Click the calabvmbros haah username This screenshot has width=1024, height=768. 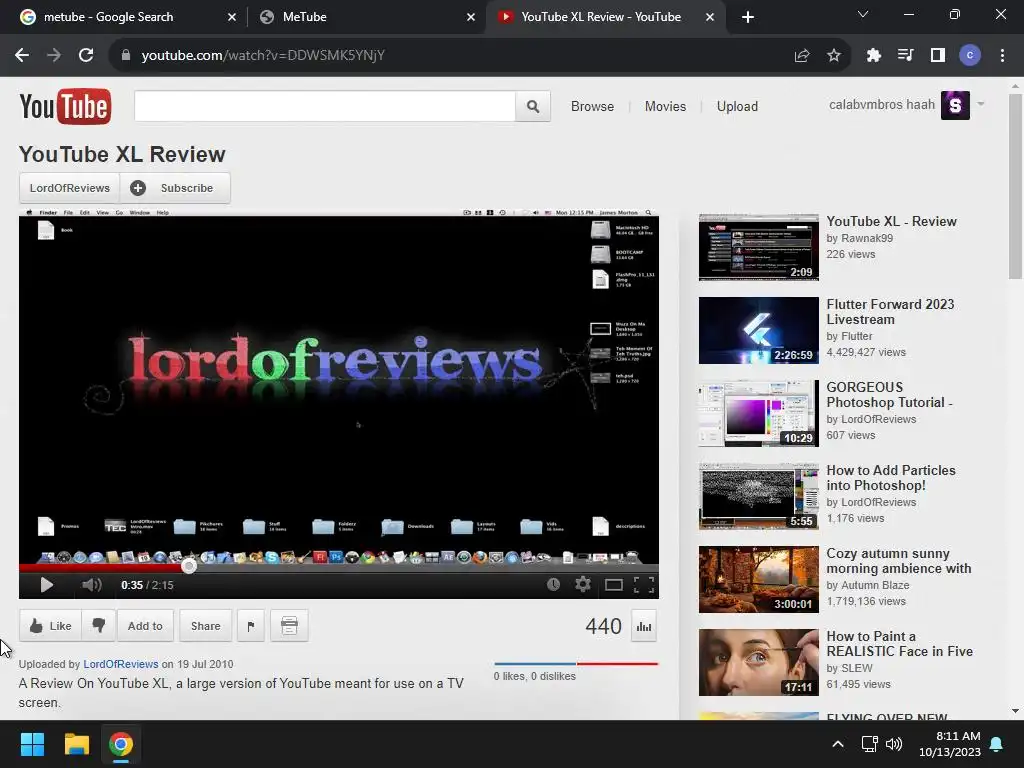(882, 104)
